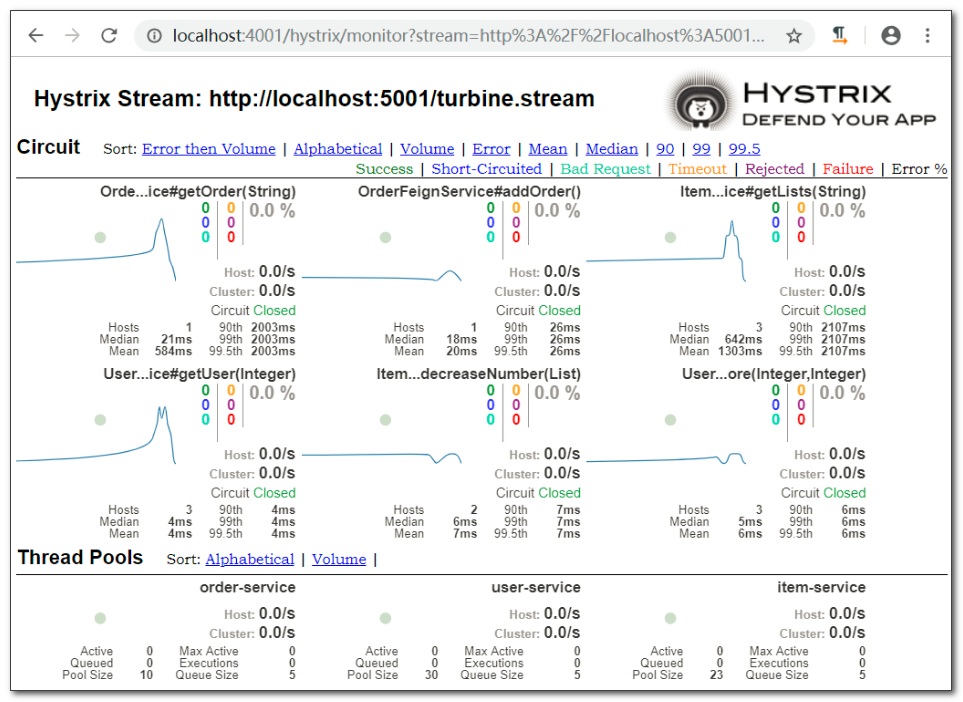Sort circuits by Error then Volume

point(209,149)
